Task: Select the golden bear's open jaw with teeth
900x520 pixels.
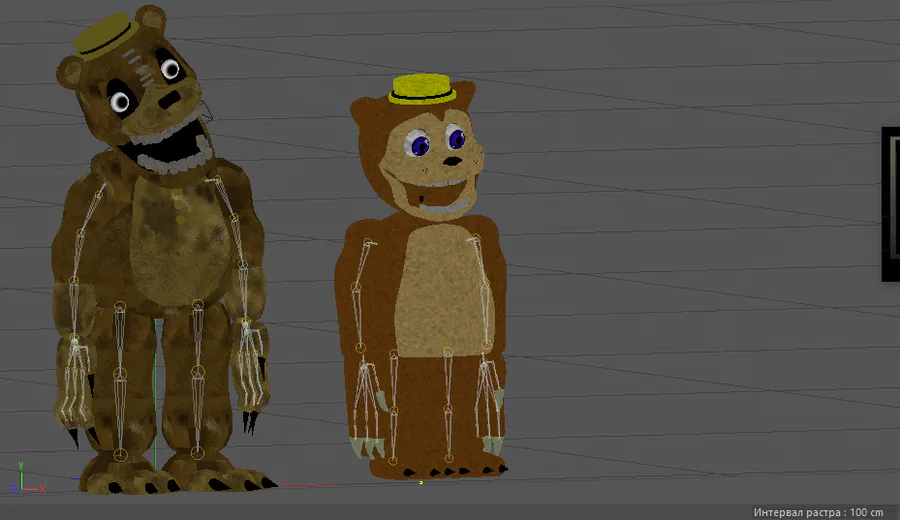Action: (x=166, y=148)
